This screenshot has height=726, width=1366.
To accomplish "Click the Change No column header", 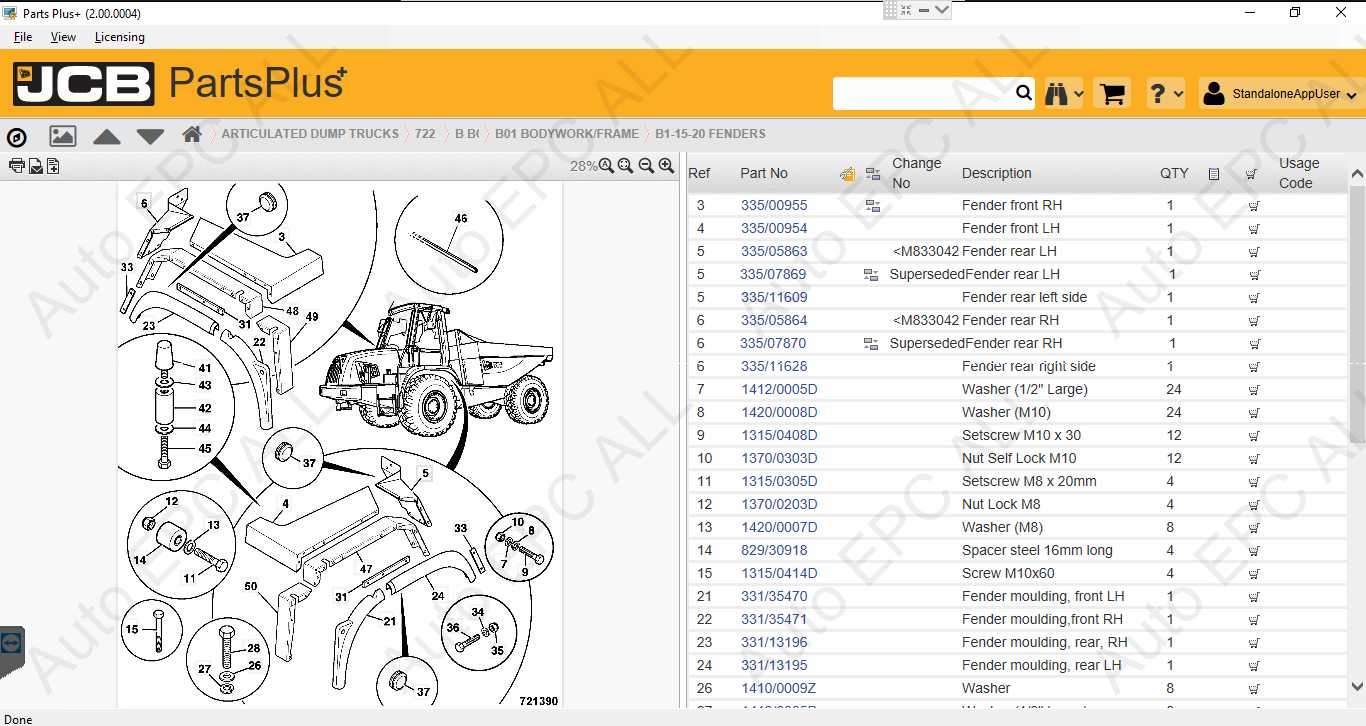I will point(916,174).
